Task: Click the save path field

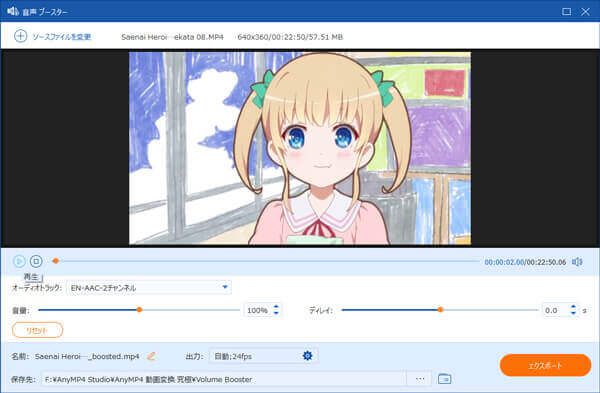Action: (x=224, y=379)
